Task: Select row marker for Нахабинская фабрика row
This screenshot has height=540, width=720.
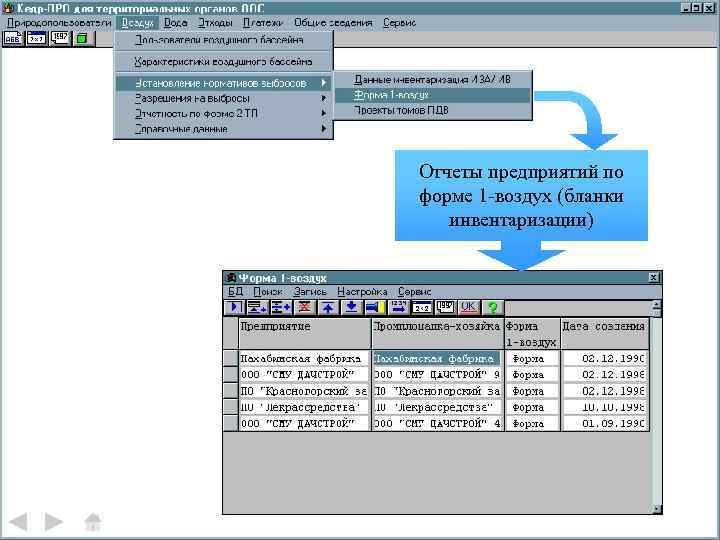Action: (x=230, y=359)
